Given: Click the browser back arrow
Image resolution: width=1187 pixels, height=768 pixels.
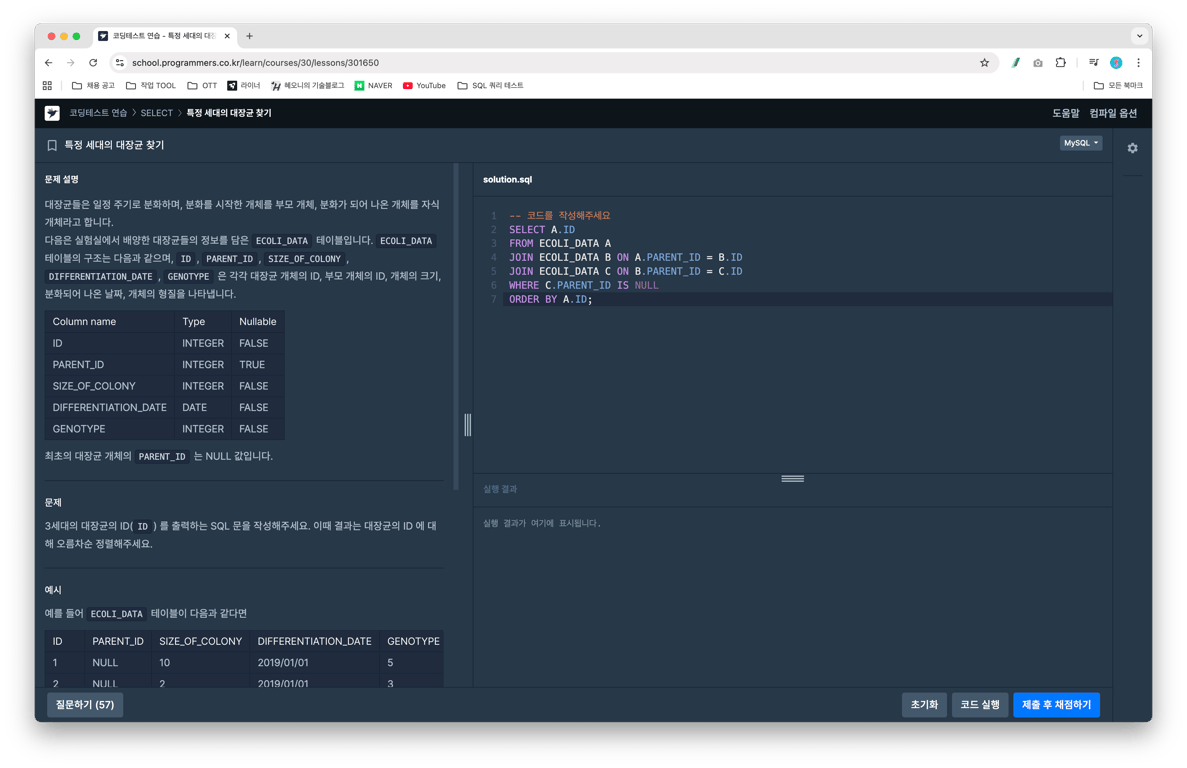Looking at the screenshot, I should (48, 63).
